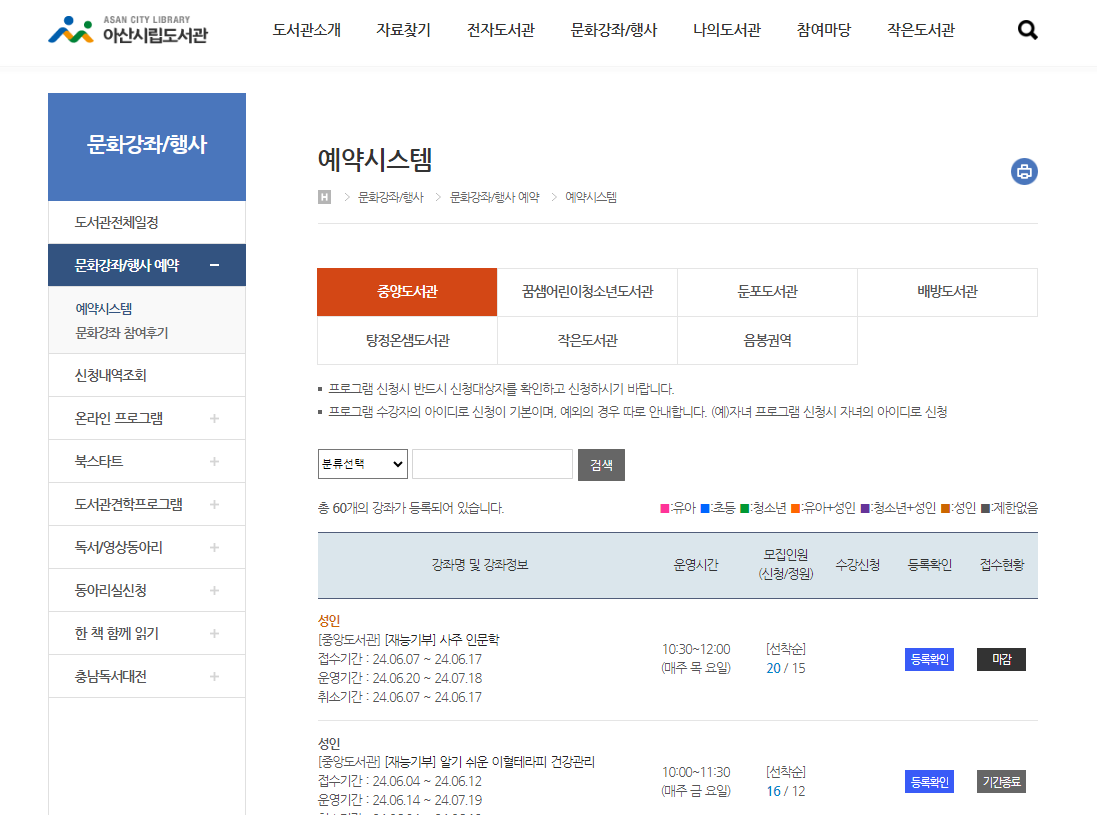
Task: Click the 초등 blue legend swatch
Action: [705, 509]
